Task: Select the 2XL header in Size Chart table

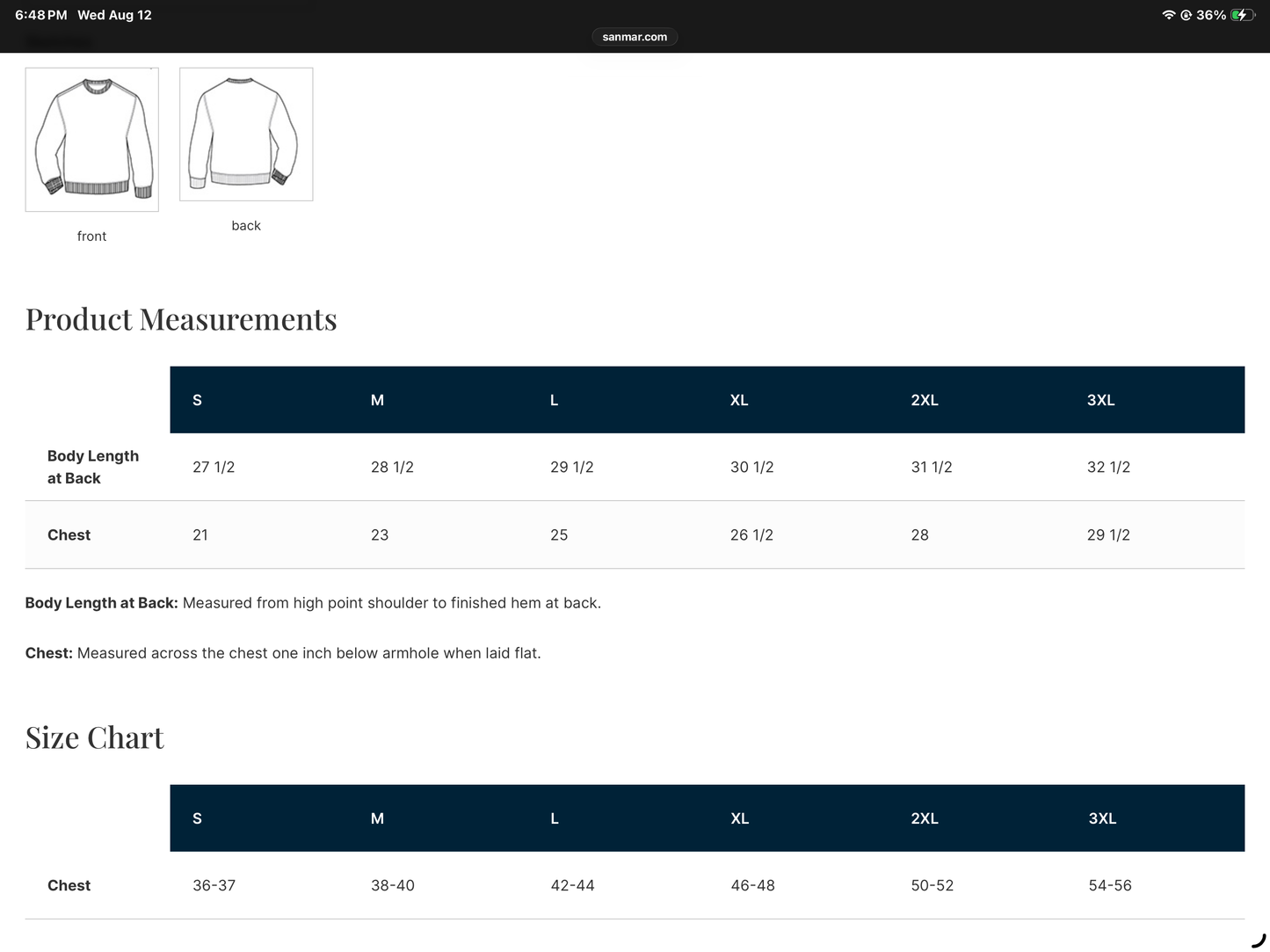Action: point(925,818)
